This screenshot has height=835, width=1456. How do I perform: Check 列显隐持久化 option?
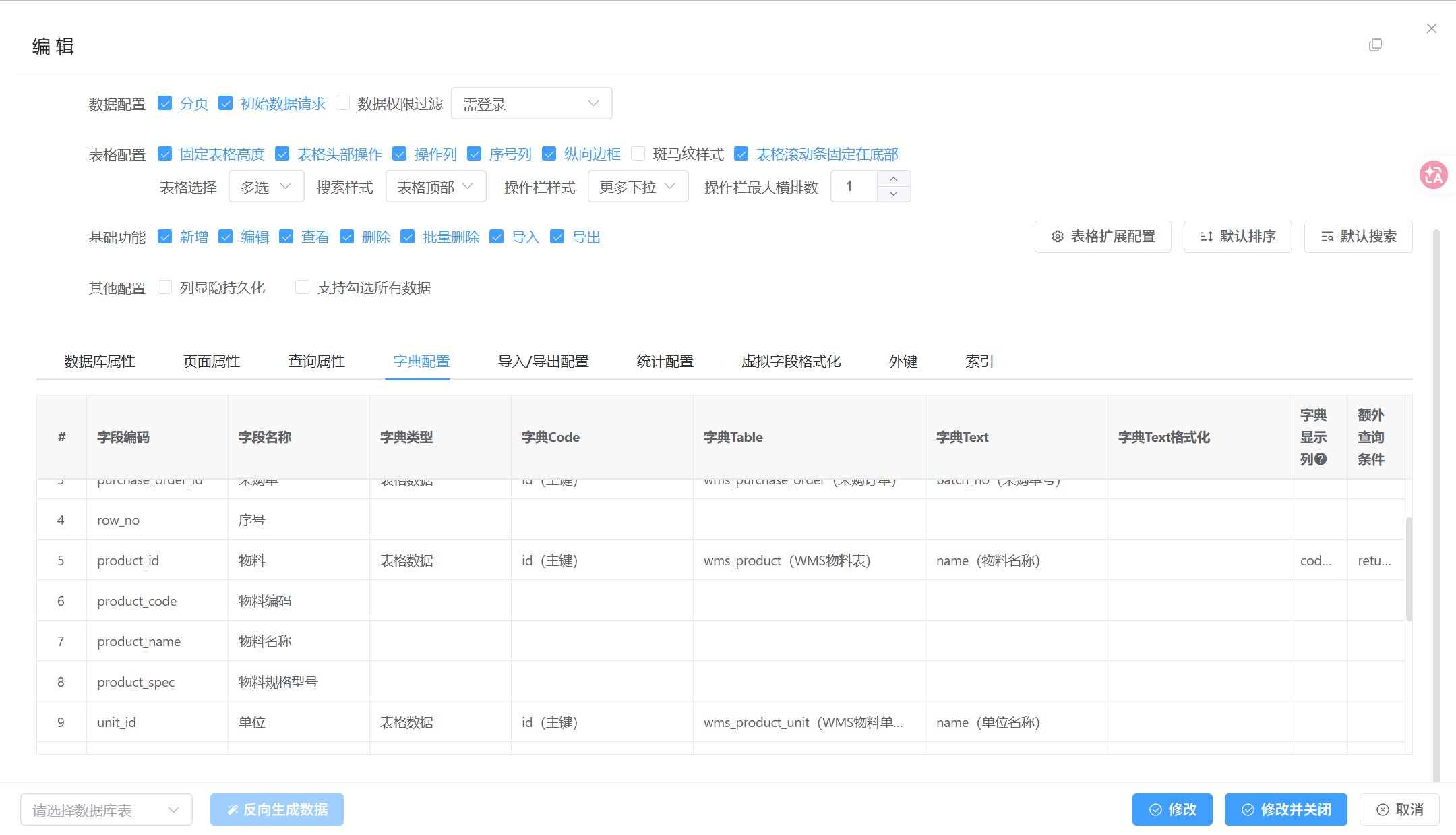coord(165,287)
